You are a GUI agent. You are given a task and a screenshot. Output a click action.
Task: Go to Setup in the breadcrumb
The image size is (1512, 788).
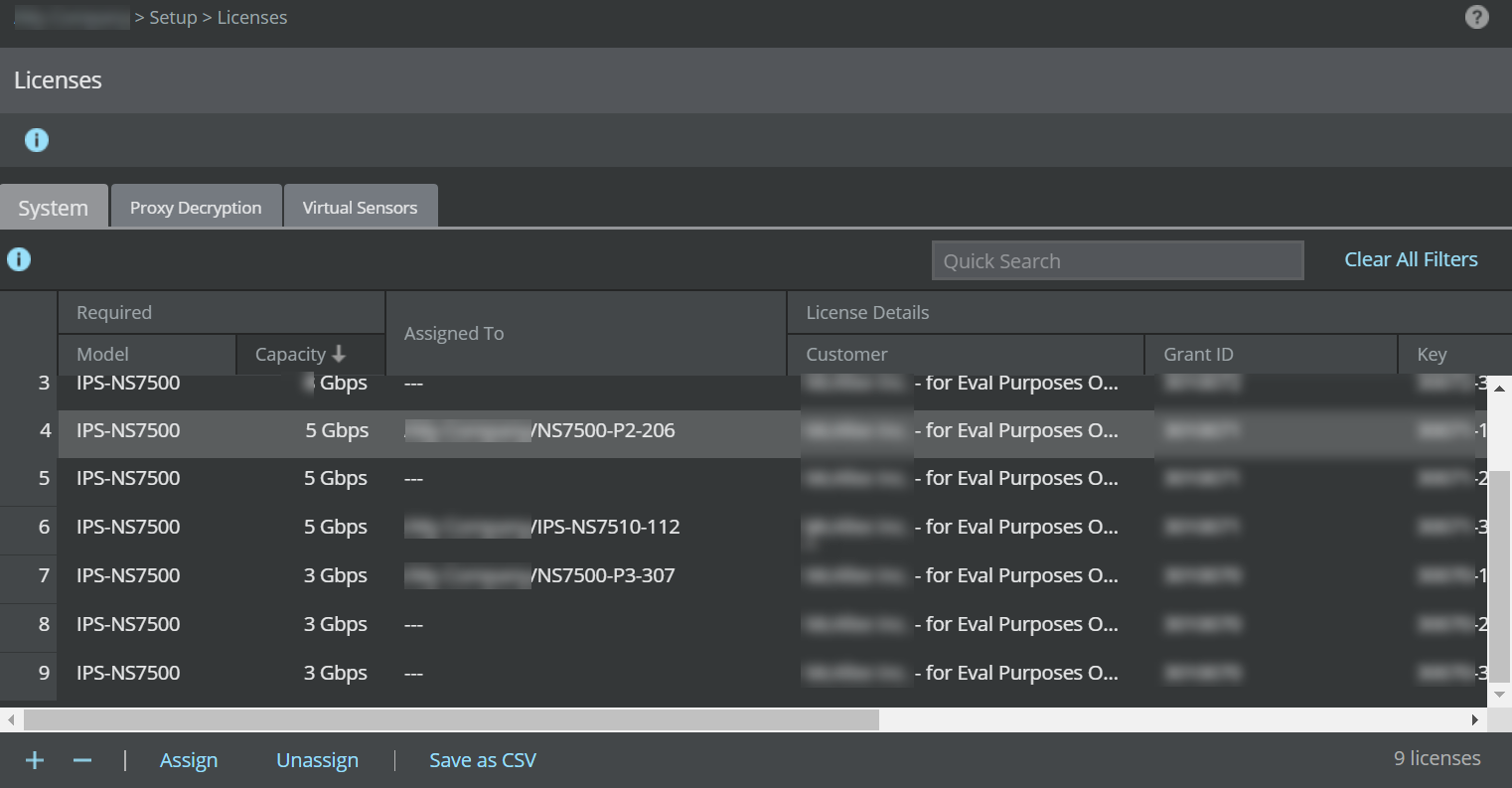(173, 18)
